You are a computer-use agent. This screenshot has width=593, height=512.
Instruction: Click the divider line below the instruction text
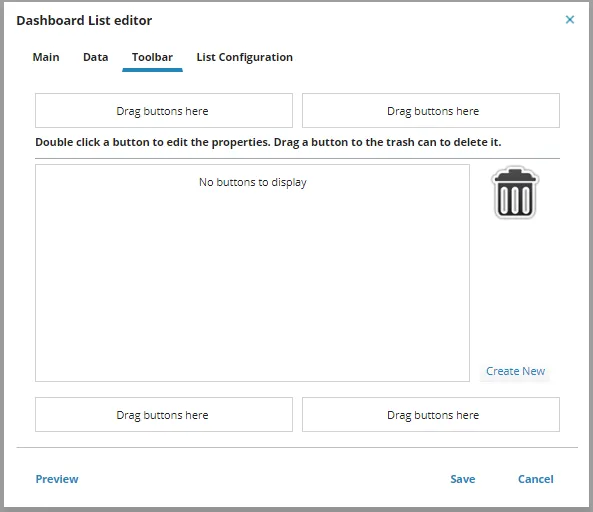click(297, 158)
